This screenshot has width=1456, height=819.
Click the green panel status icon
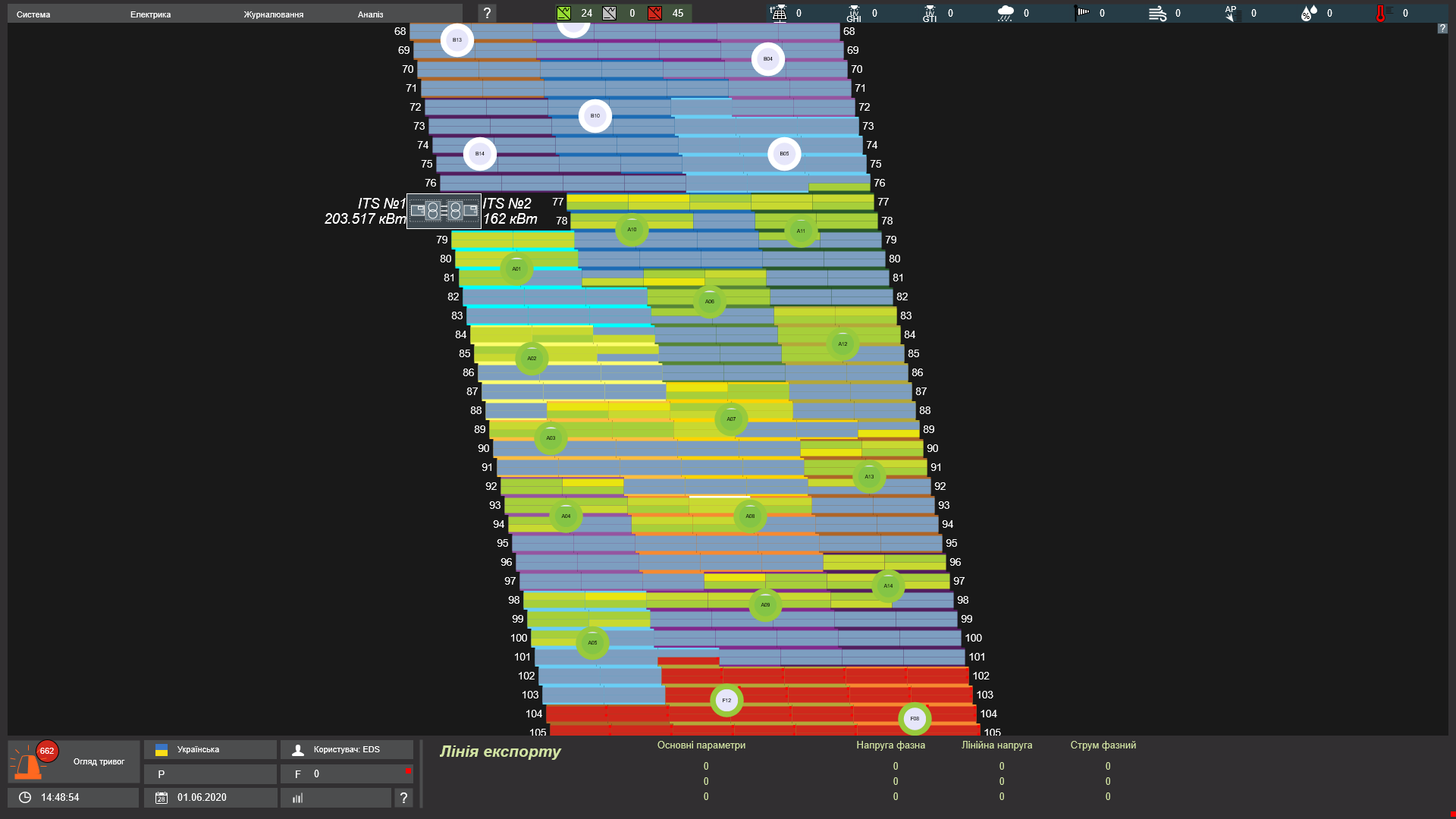pos(563,13)
